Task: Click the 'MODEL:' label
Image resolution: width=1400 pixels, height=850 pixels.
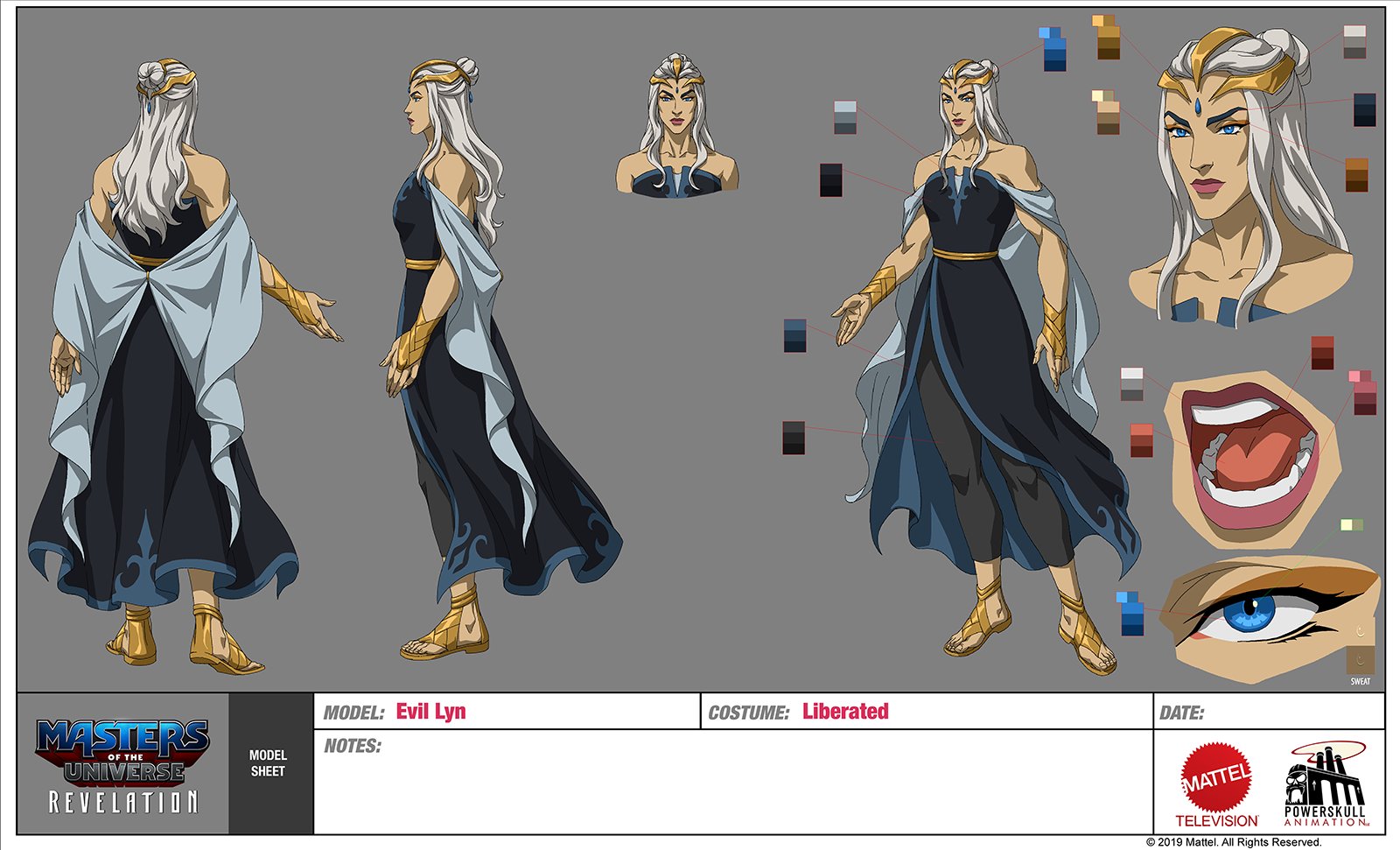Action: pos(353,713)
